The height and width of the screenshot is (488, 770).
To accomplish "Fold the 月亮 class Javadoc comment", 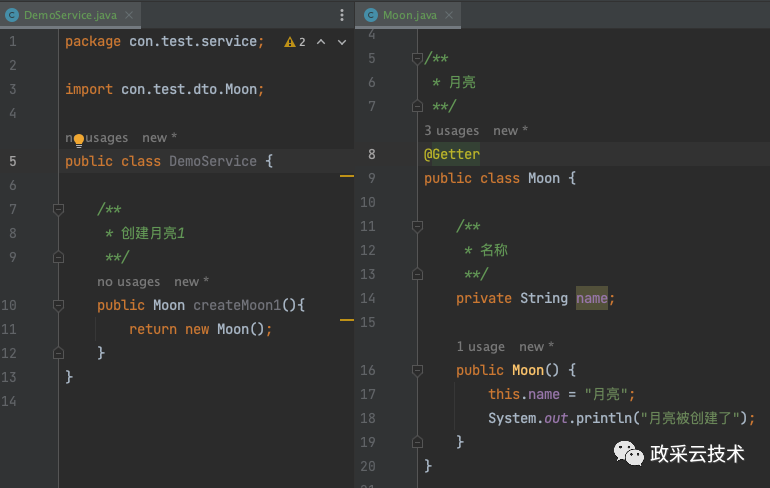I will point(417,58).
